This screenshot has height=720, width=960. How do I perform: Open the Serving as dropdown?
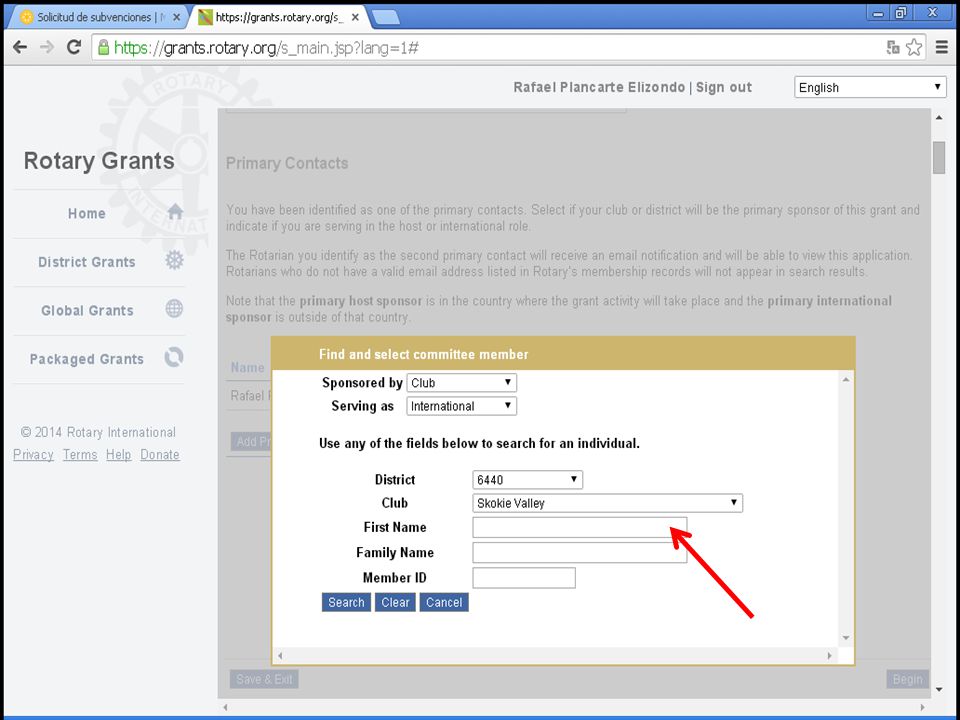(x=462, y=406)
